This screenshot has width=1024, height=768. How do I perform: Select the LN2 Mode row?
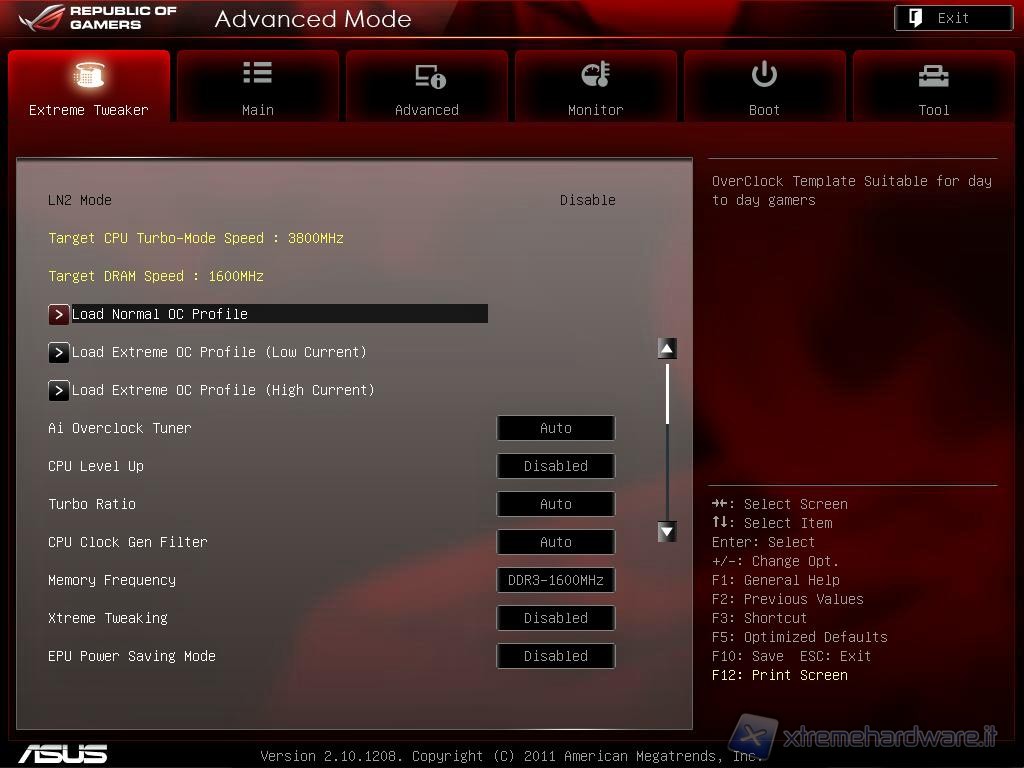point(330,200)
